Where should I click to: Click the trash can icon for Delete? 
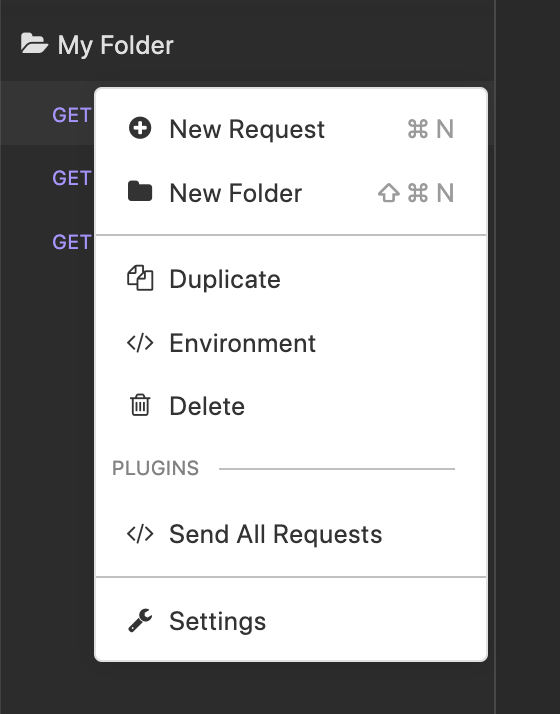(140, 405)
